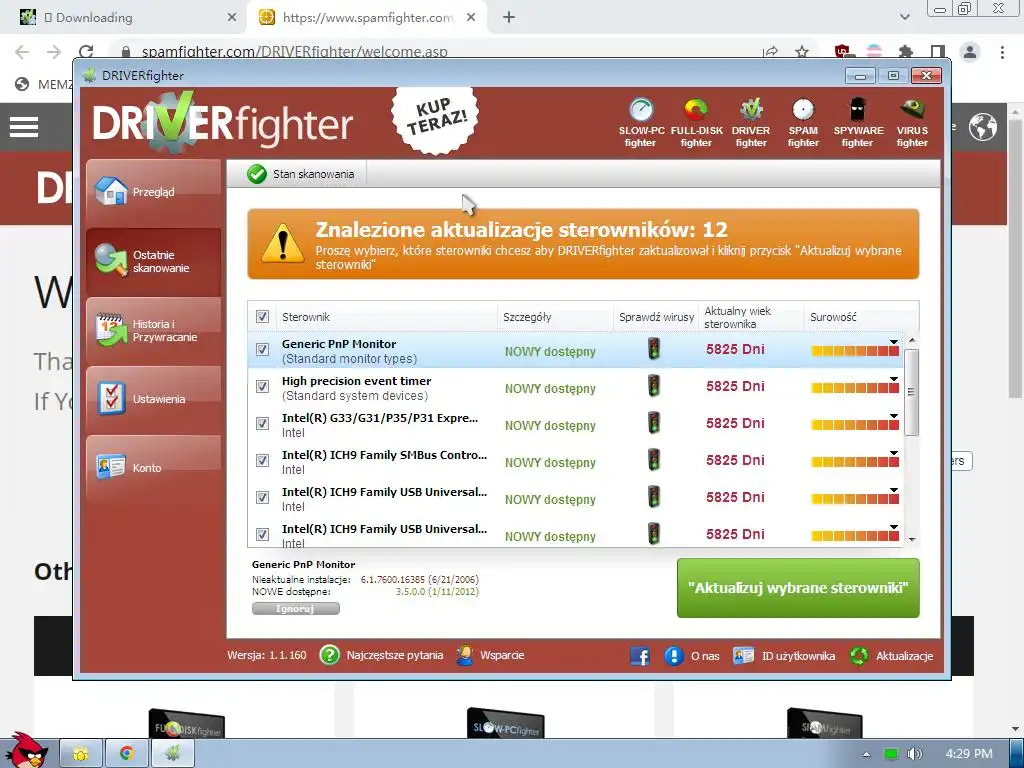Expand severity dropdown for Generic PnP Monitor

[893, 342]
